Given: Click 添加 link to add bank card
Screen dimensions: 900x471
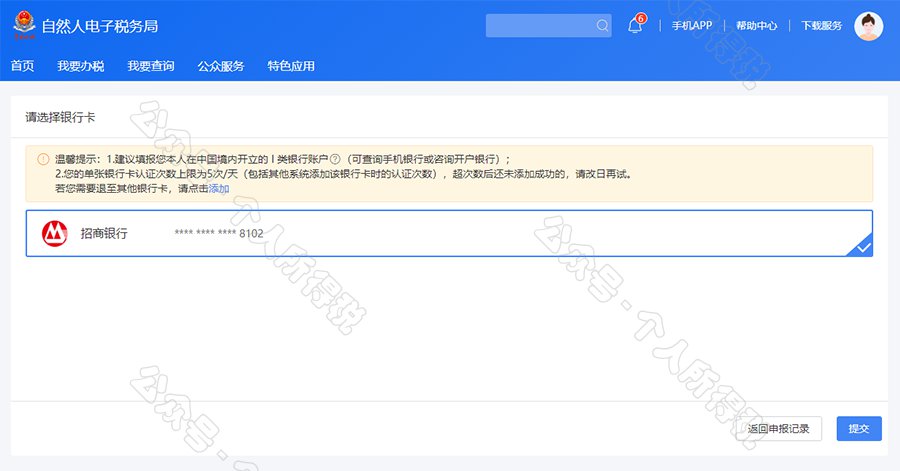Looking at the screenshot, I should 219,189.
